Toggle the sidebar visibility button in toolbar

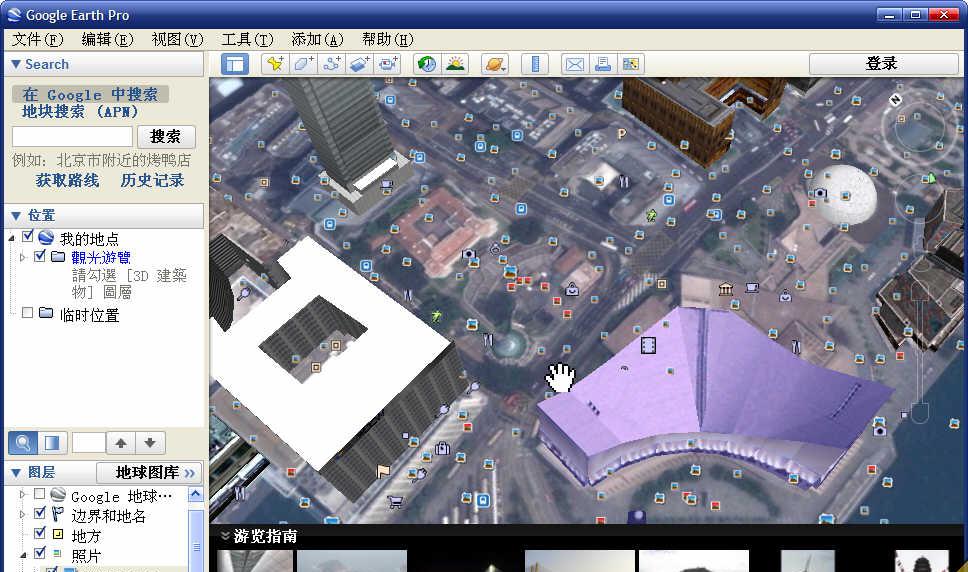click(235, 64)
